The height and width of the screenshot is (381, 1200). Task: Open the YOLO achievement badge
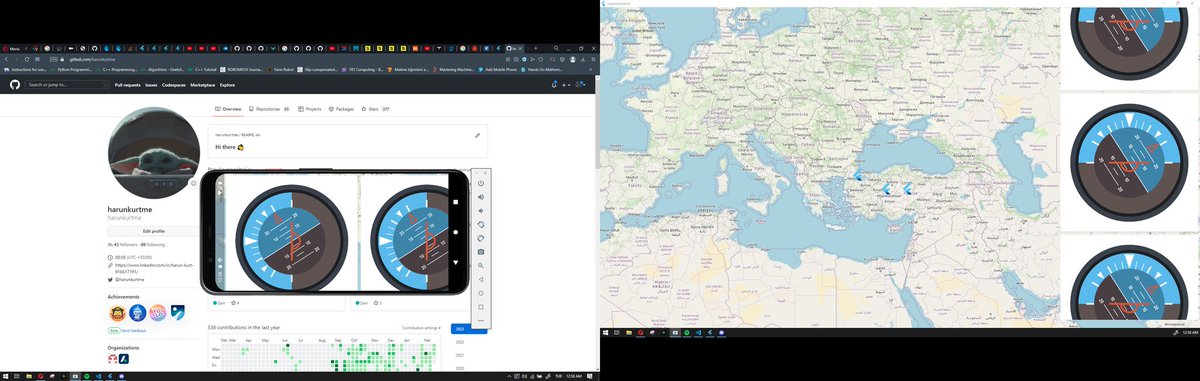(157, 313)
